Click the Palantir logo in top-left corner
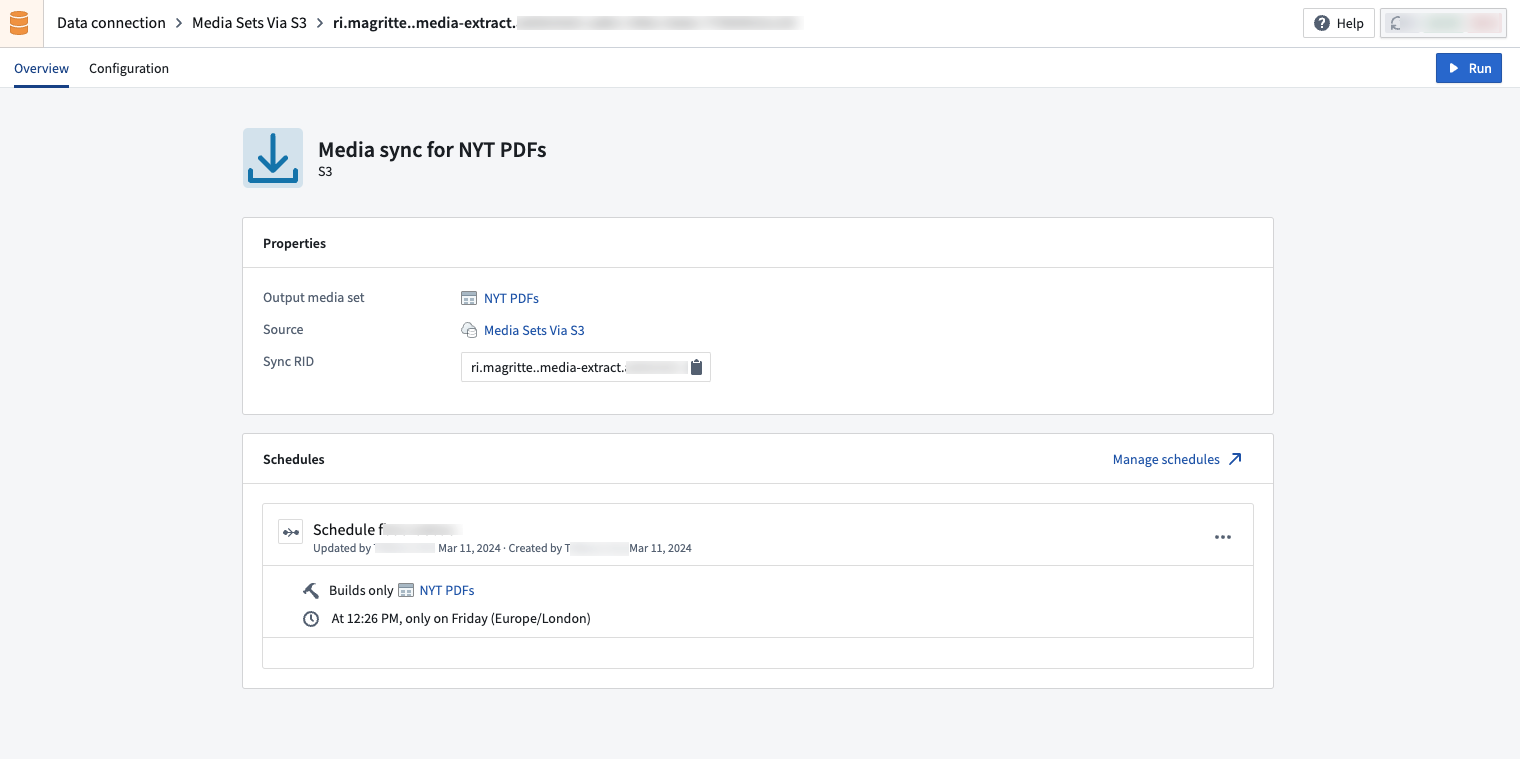Screen dimensions: 1520x759 coord(20,22)
